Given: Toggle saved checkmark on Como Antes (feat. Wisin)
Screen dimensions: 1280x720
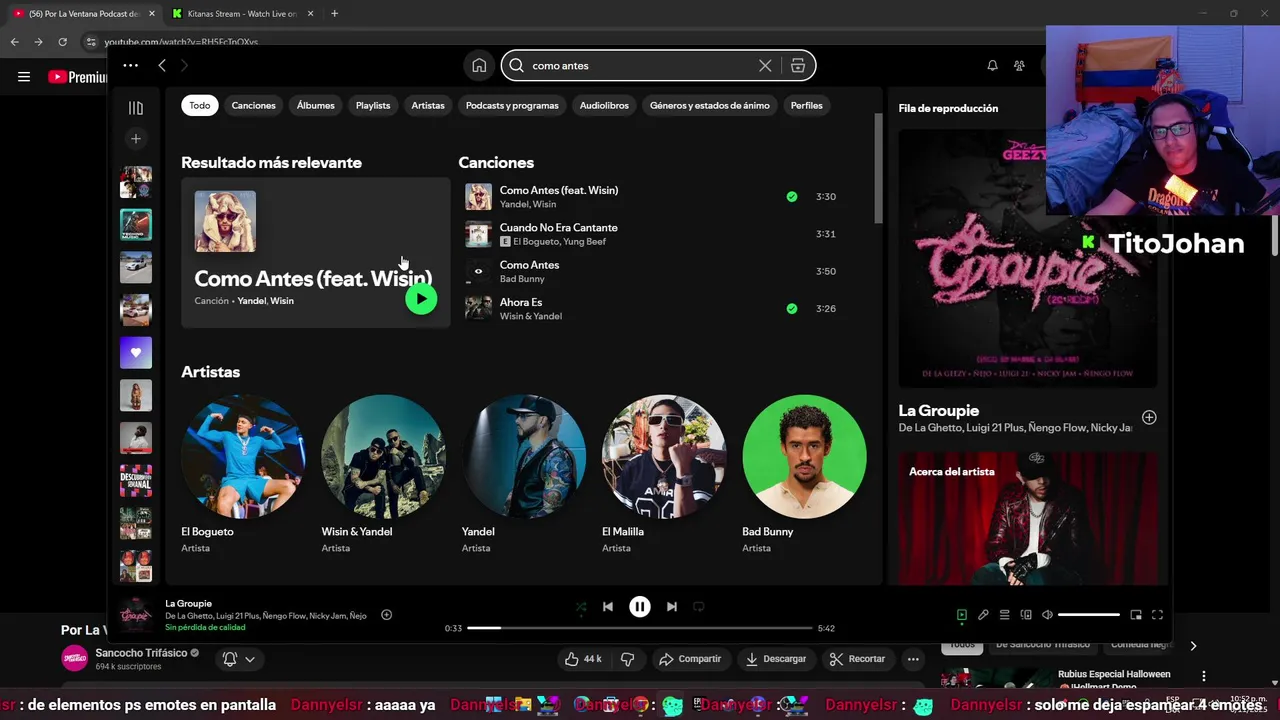Looking at the screenshot, I should click(792, 197).
